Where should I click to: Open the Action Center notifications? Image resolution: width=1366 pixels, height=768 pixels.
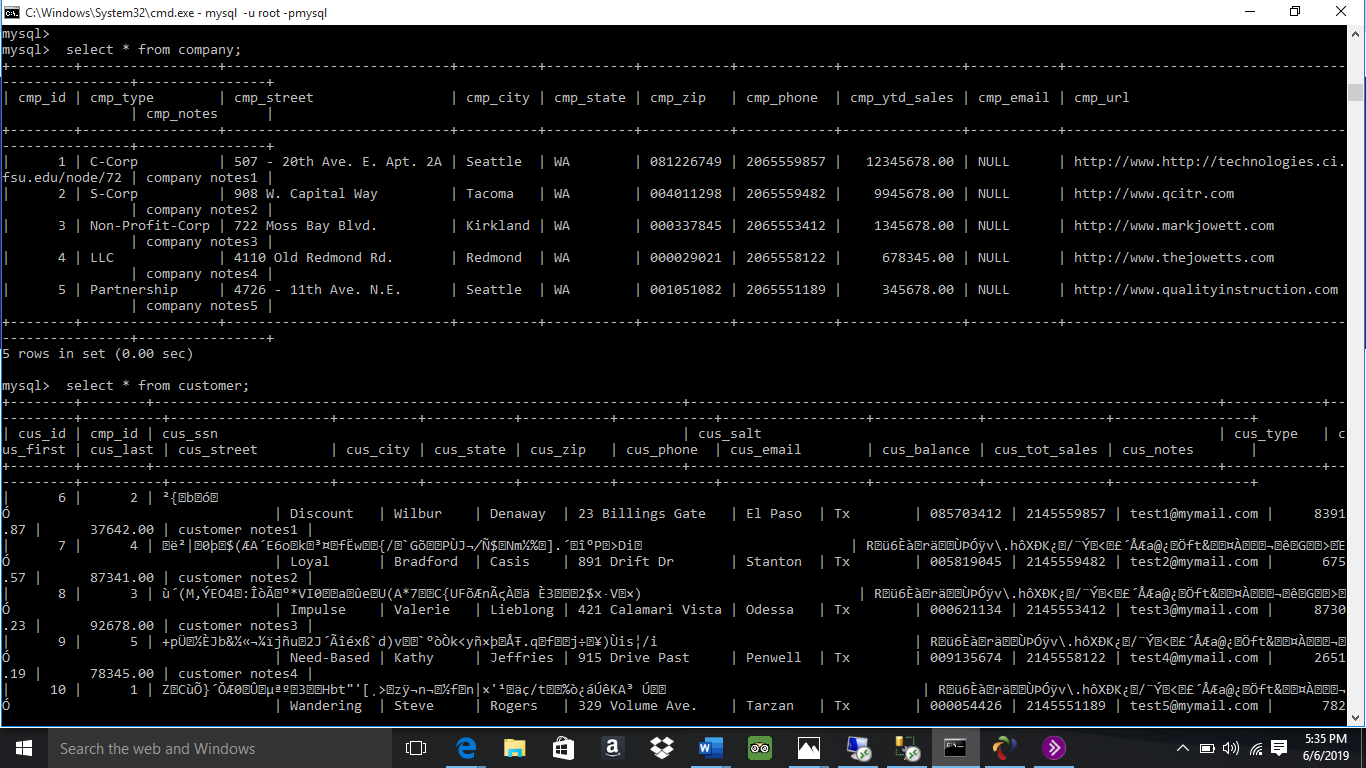pos(1279,748)
